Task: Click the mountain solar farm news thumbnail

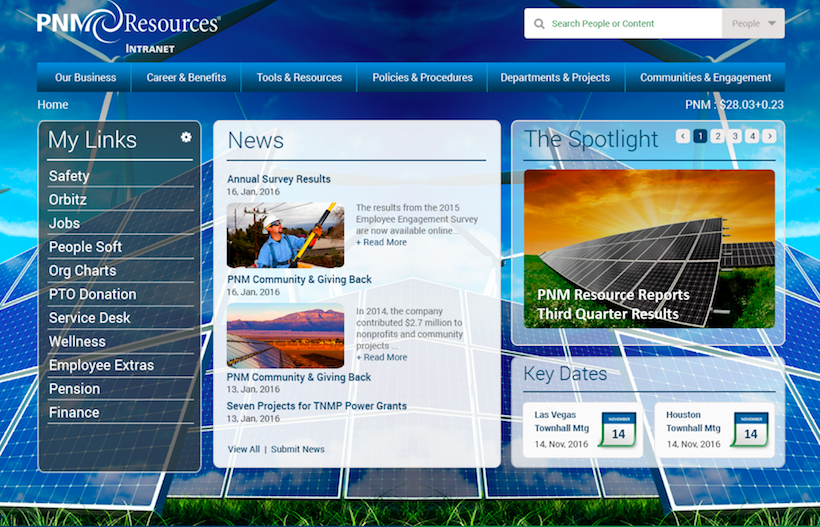Action: (x=286, y=336)
